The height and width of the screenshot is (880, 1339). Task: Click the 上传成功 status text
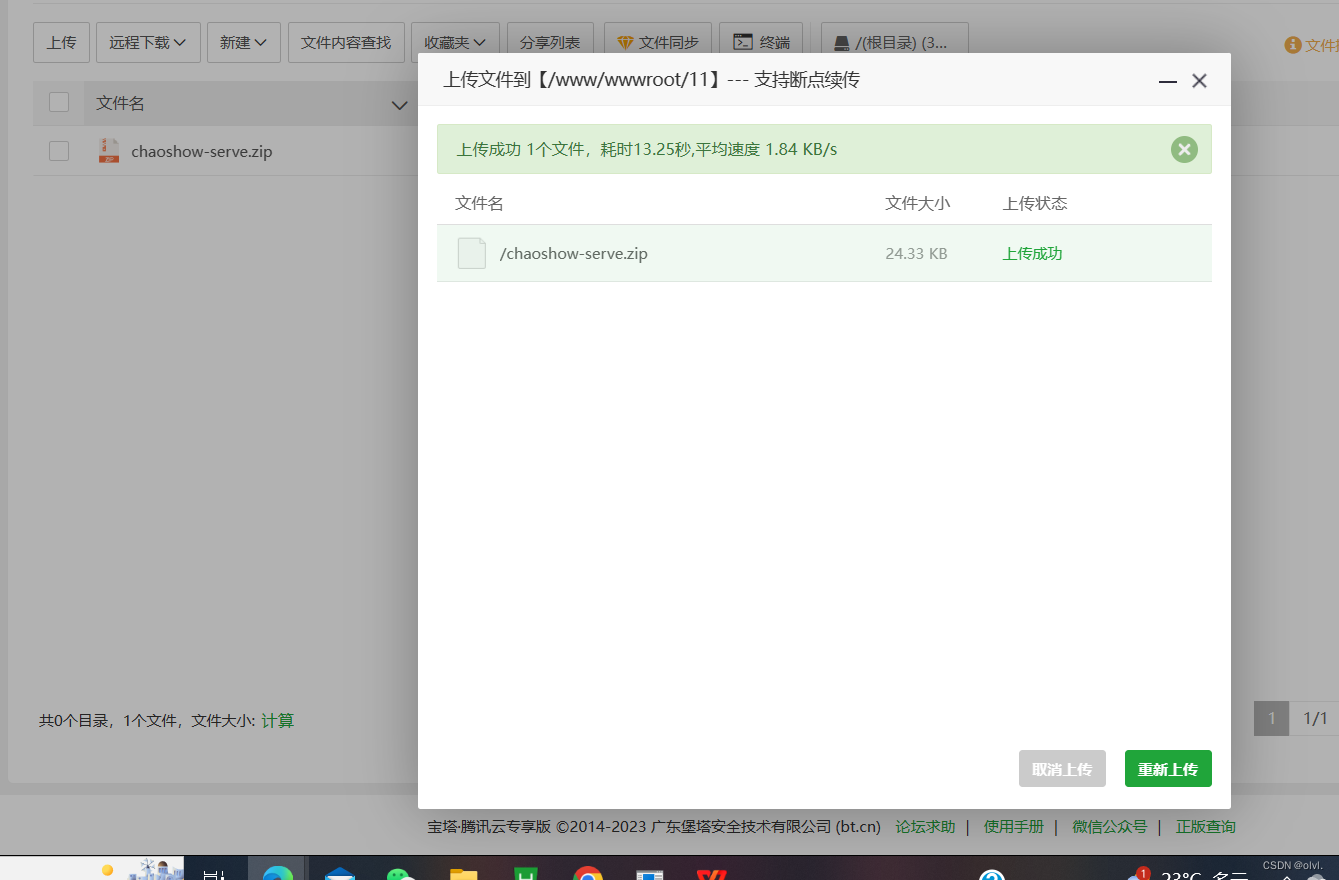click(1032, 254)
